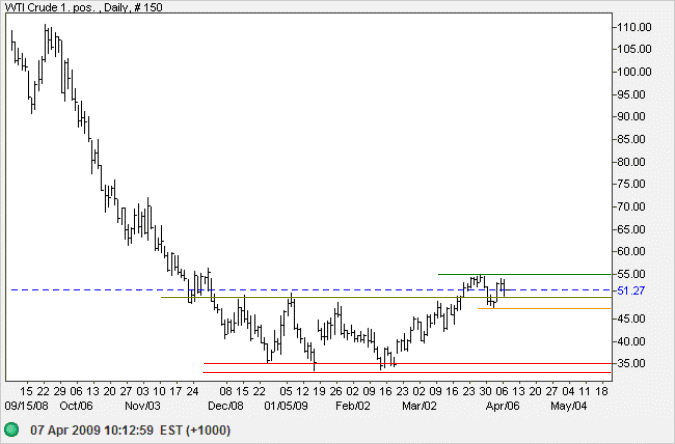Click the 105.00 price axis label

(x=634, y=49)
